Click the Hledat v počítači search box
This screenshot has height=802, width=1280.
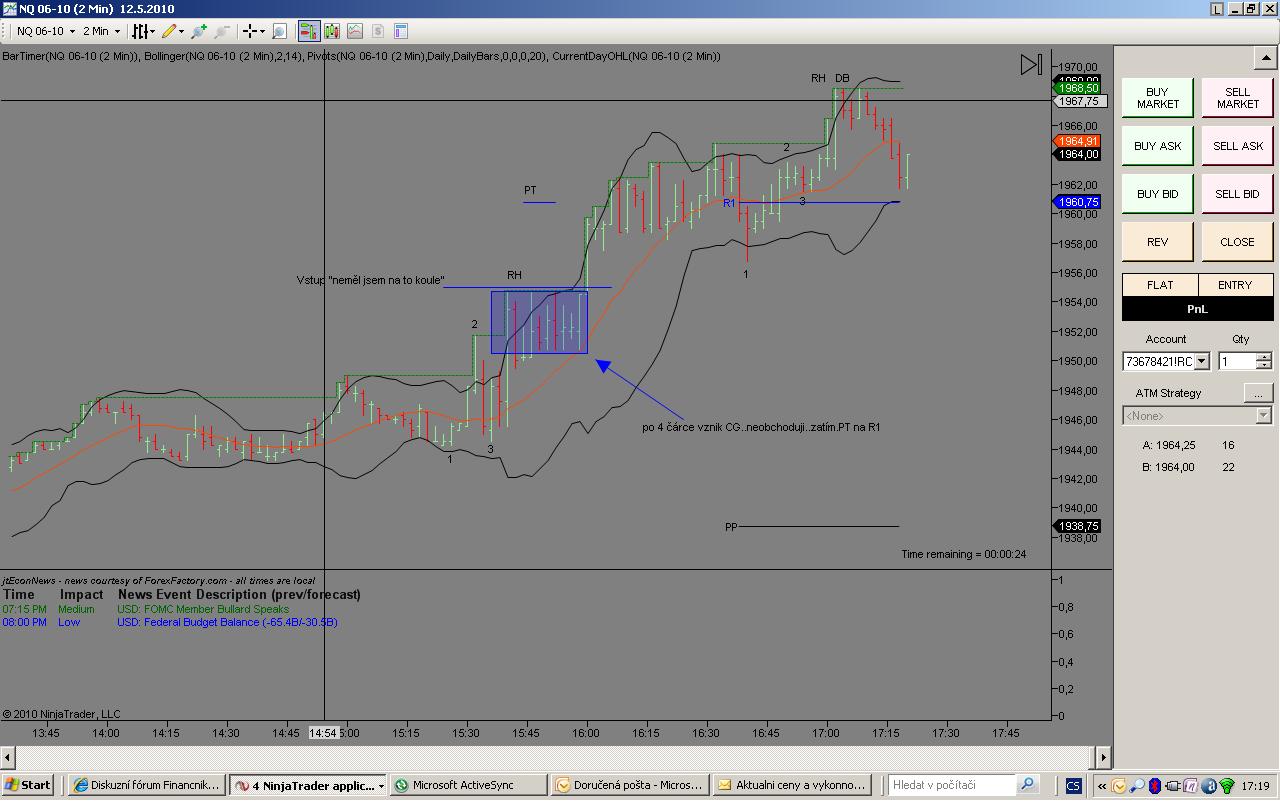(x=951, y=785)
